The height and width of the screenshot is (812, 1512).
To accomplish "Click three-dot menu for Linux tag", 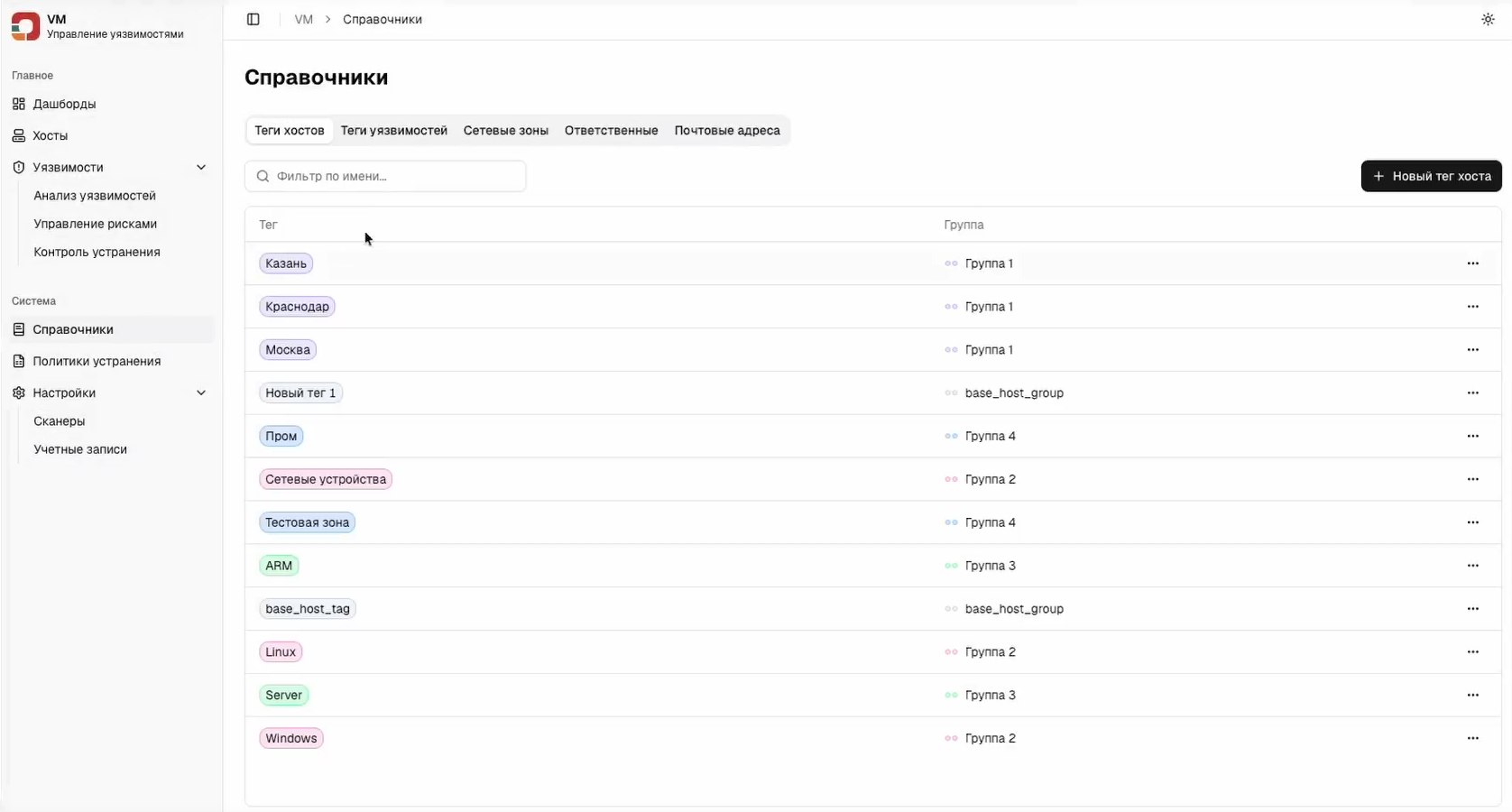I will pos(1472,652).
